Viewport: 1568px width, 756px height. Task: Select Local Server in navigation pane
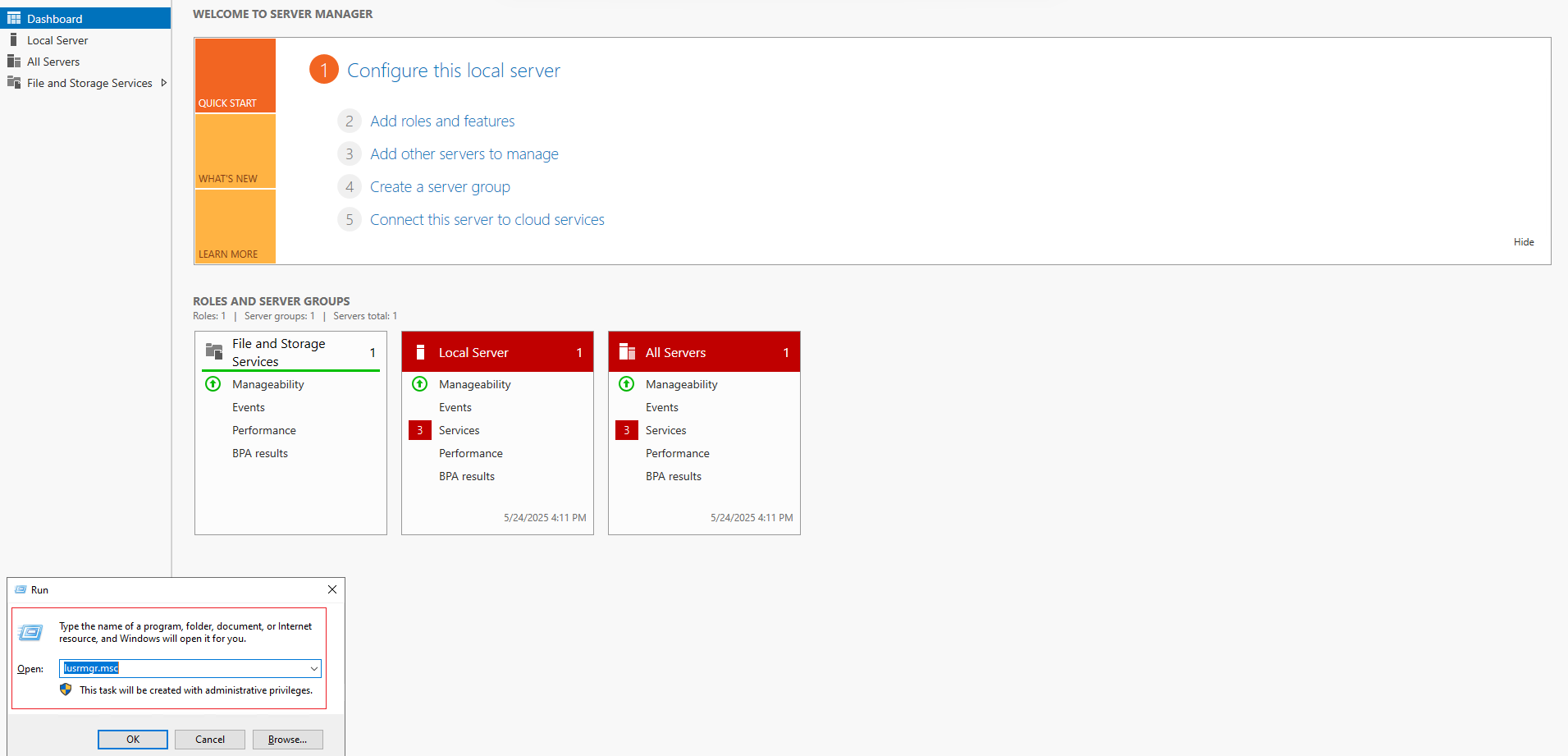85,39
